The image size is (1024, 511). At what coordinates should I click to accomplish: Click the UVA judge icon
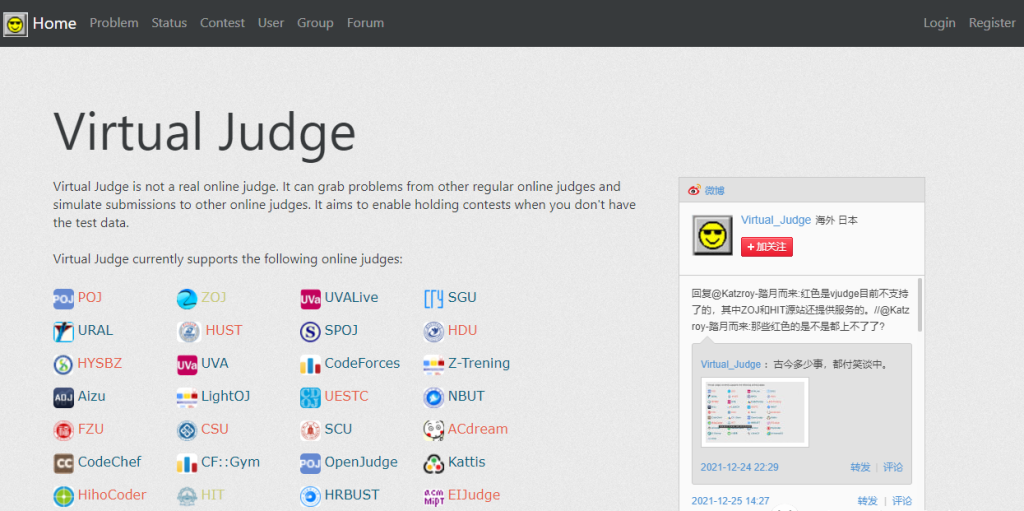click(187, 364)
